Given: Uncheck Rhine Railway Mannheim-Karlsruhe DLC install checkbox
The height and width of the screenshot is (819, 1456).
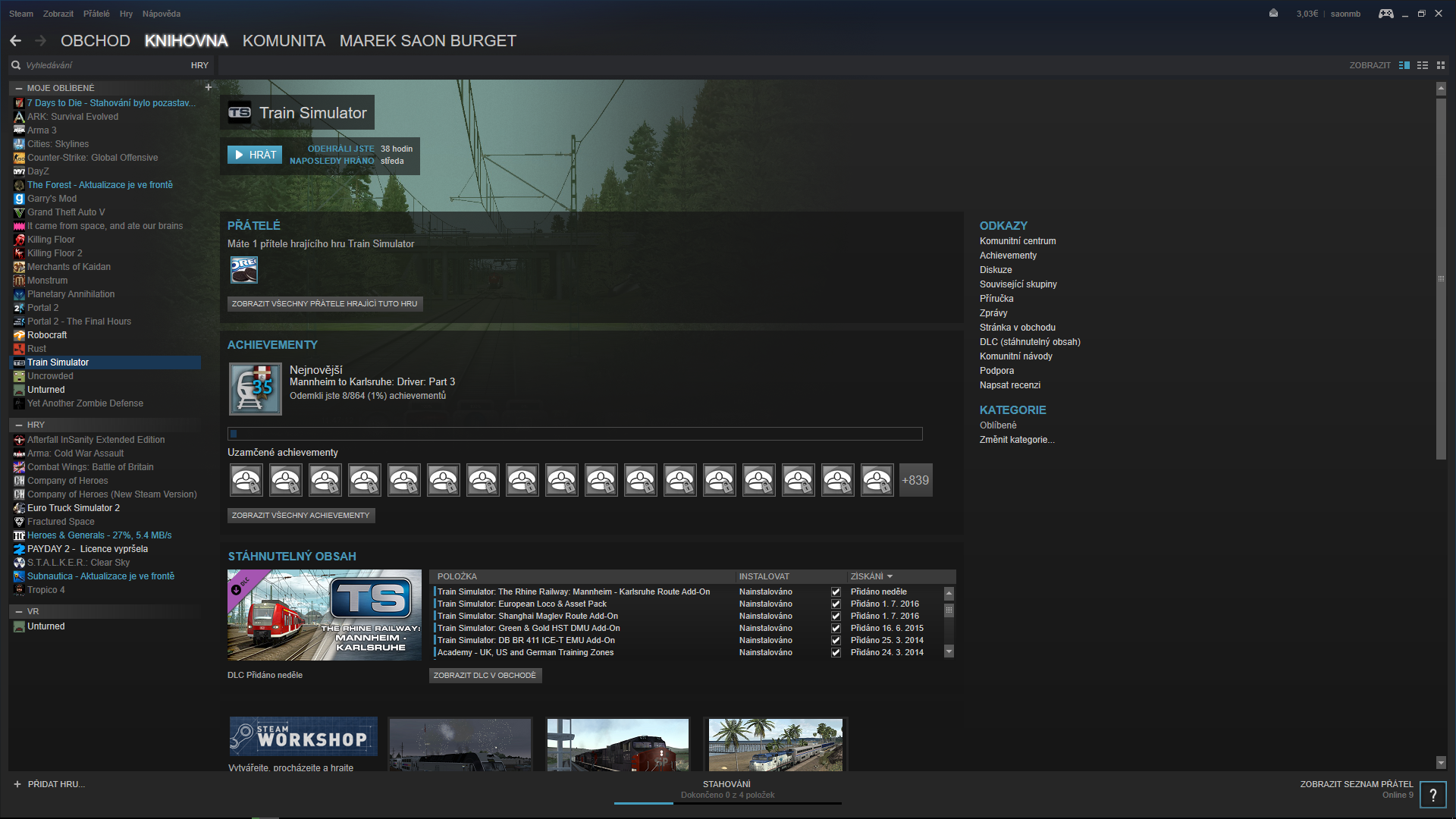Looking at the screenshot, I should point(836,591).
